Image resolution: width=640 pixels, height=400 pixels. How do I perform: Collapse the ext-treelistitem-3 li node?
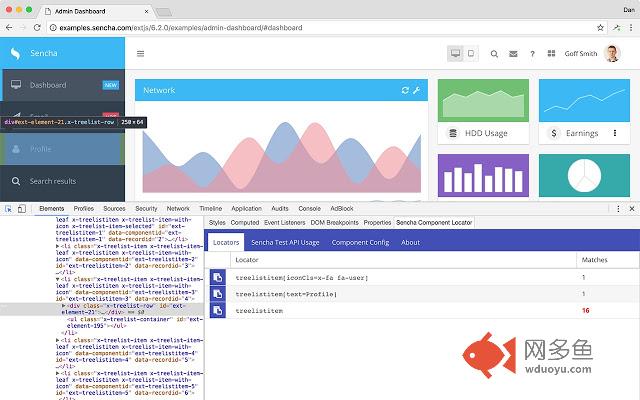tap(57, 280)
